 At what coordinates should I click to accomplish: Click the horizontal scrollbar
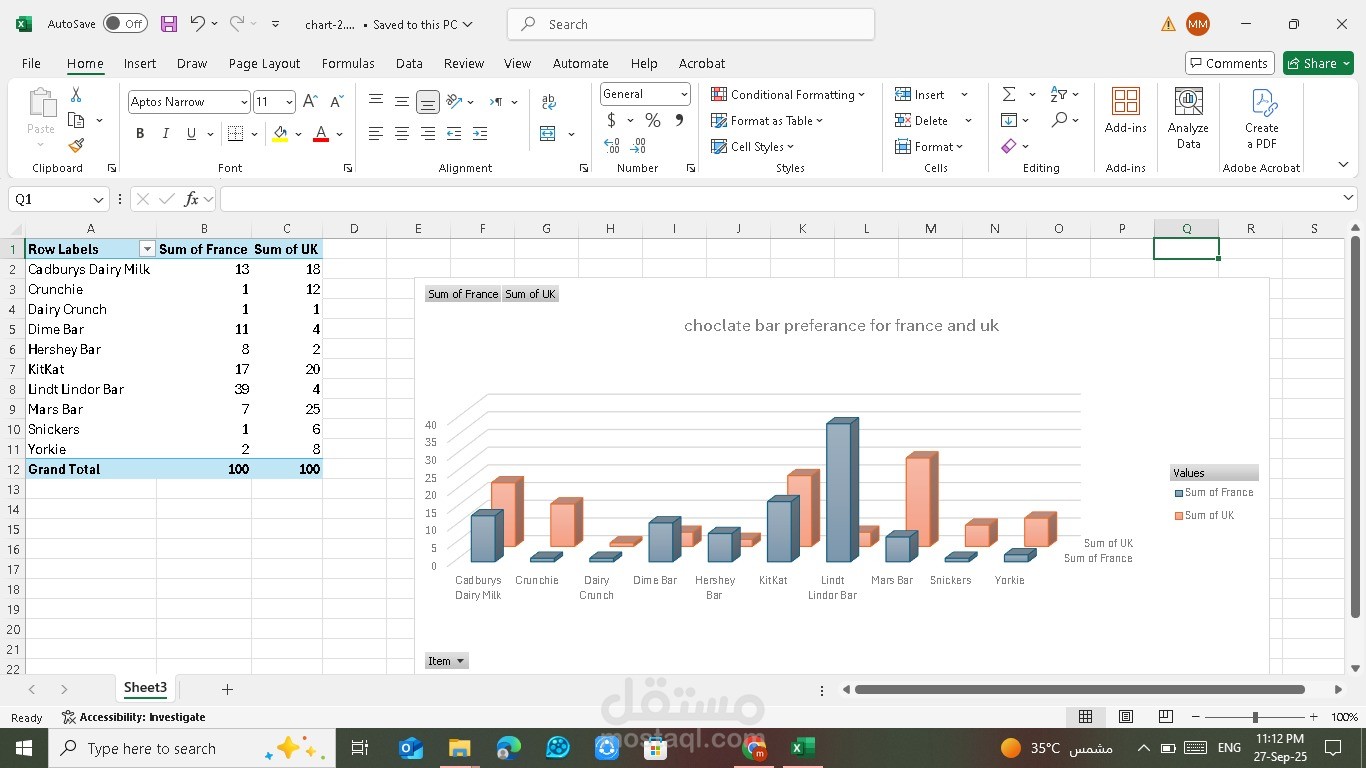1080,689
